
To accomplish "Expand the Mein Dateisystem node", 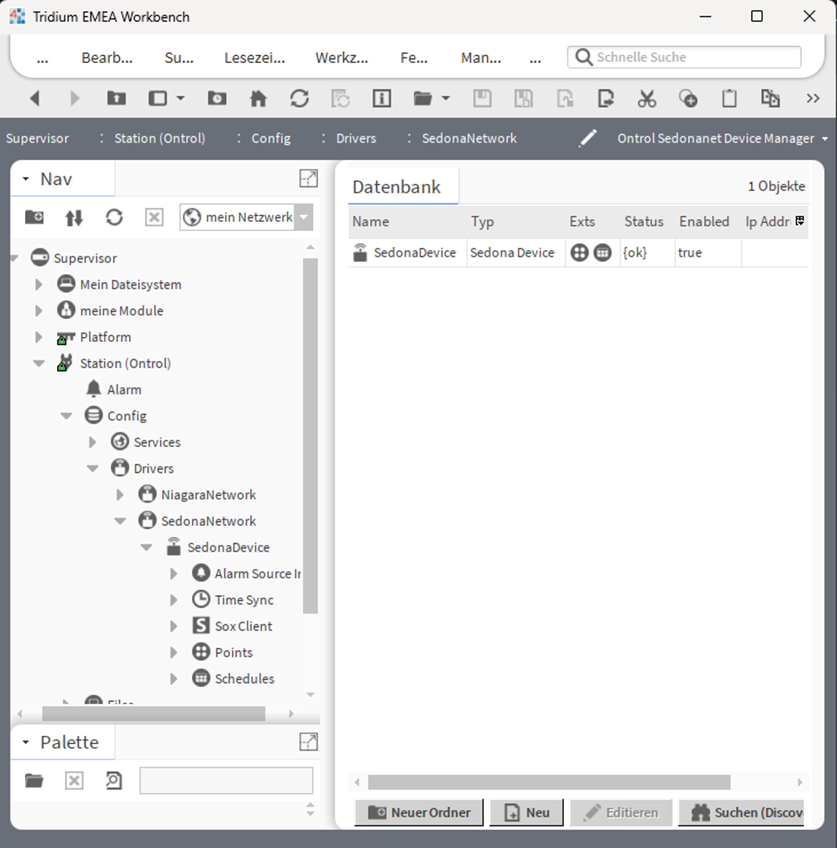I will (x=38, y=284).
